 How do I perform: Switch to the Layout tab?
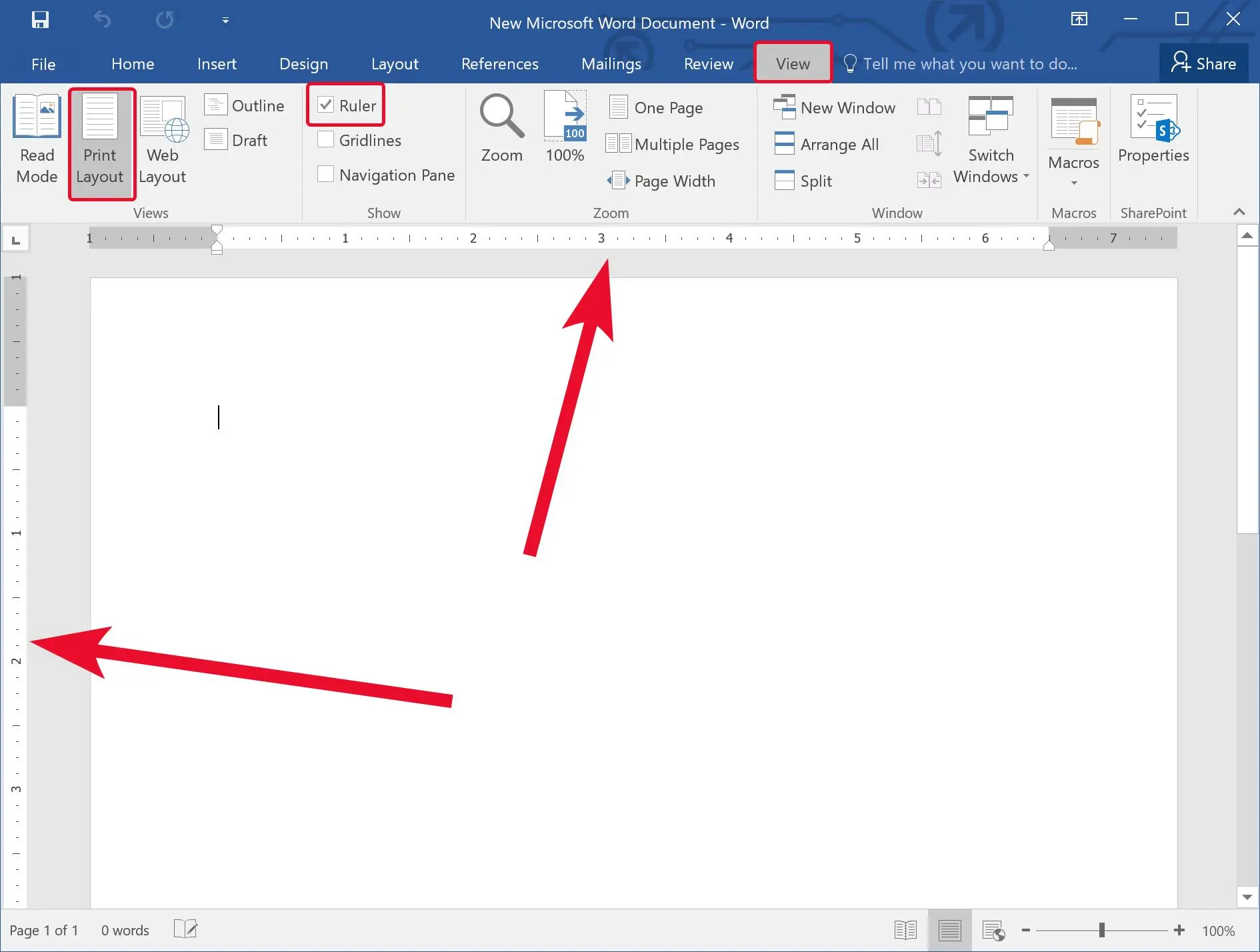pyautogui.click(x=395, y=64)
